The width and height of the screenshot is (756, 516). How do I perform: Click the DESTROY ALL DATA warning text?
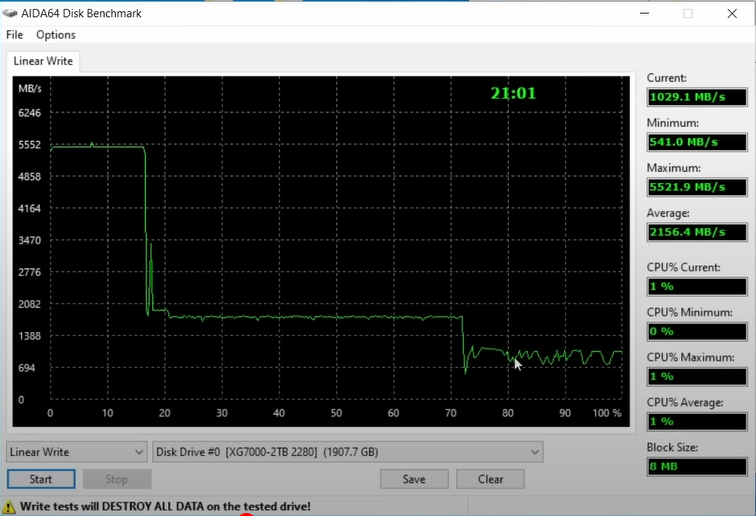tap(165, 506)
